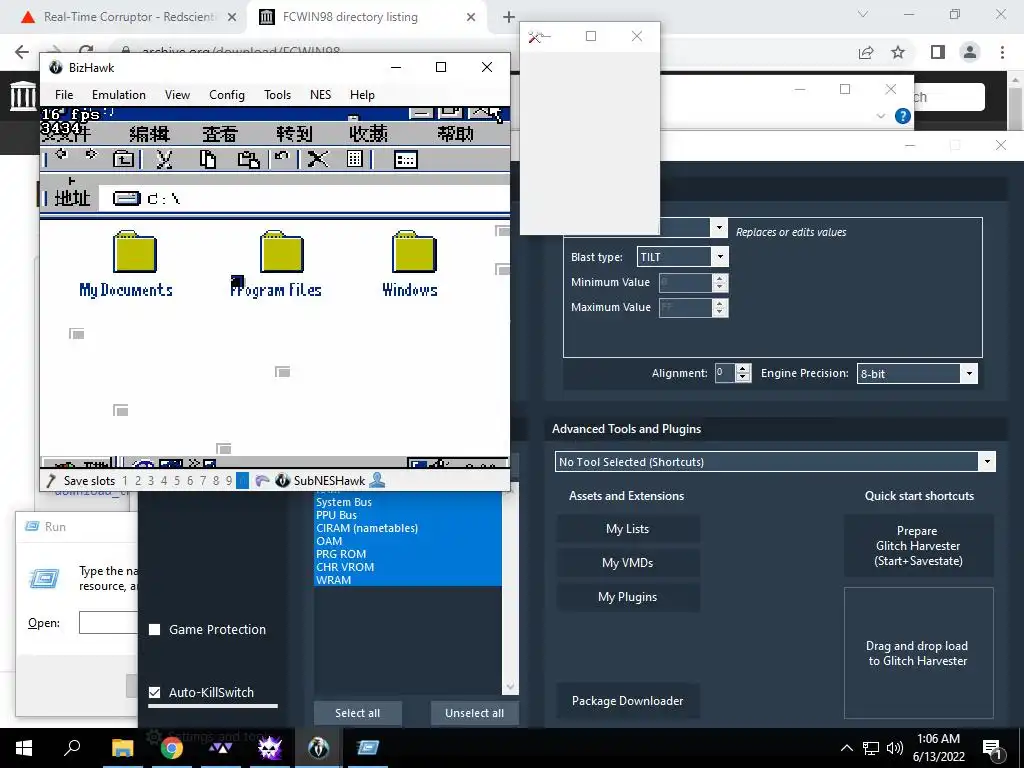Click the Chrome share icon

[866, 52]
